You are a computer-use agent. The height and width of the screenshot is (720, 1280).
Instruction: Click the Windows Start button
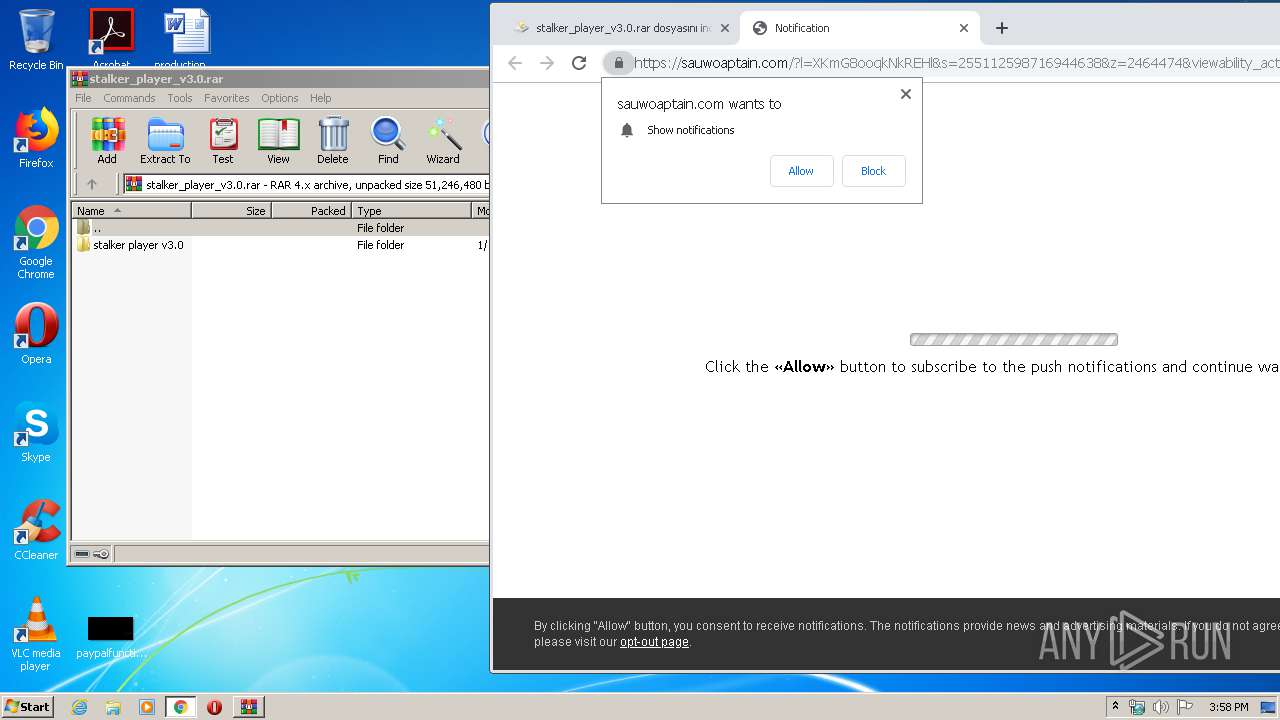[x=28, y=706]
